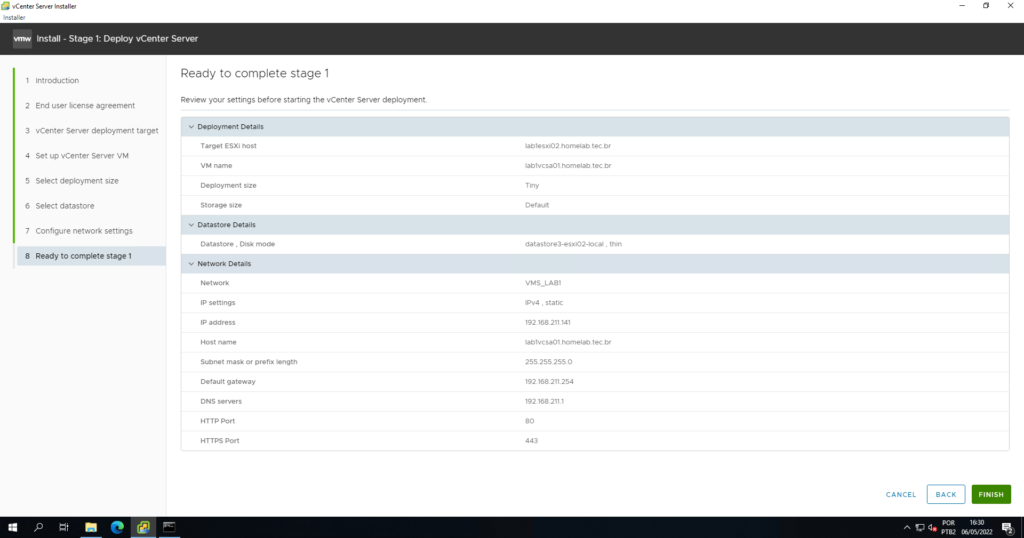1024x538 pixels.
Task: Open Task View on taskbar
Action: 63,527
